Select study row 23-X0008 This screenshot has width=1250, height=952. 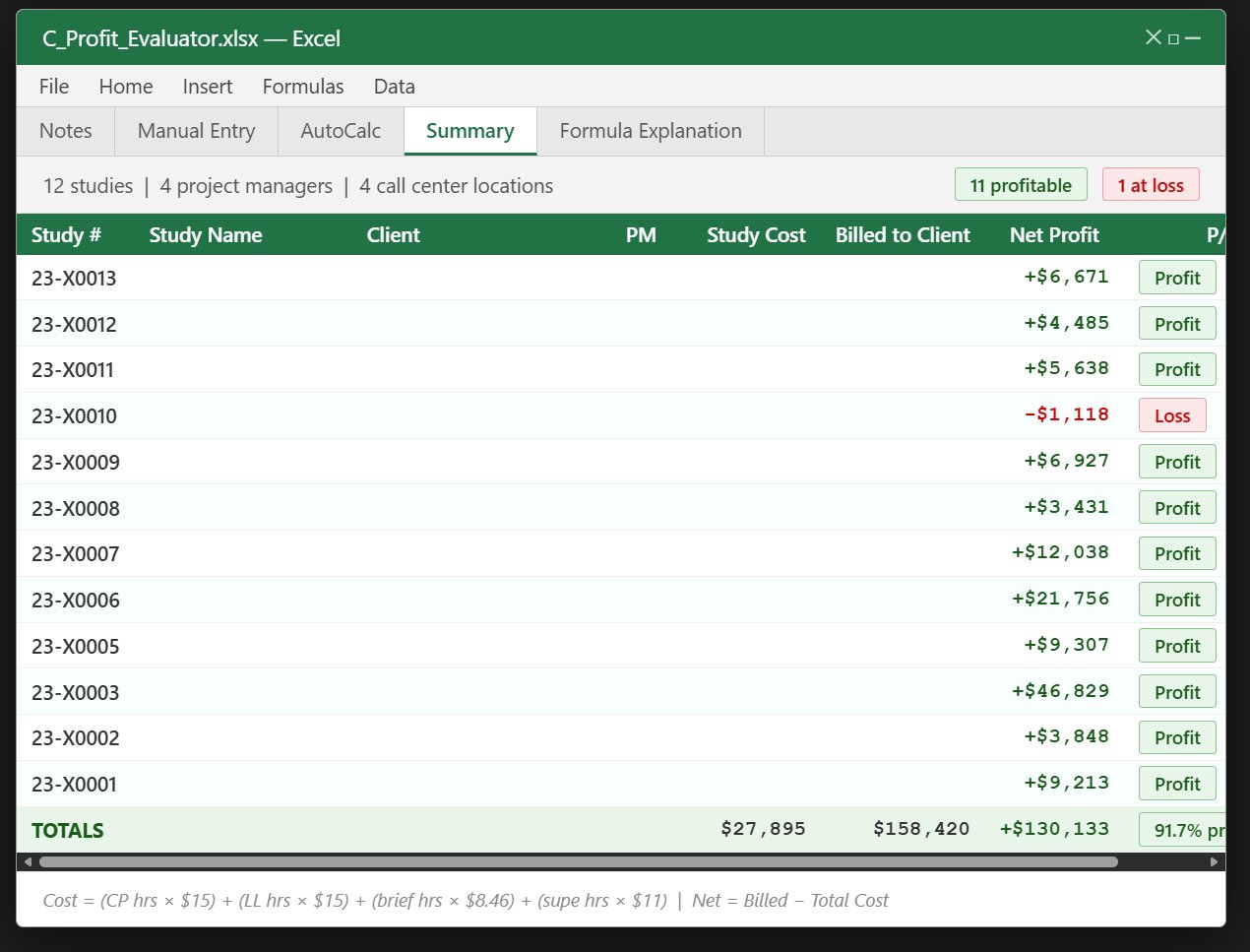[621, 508]
